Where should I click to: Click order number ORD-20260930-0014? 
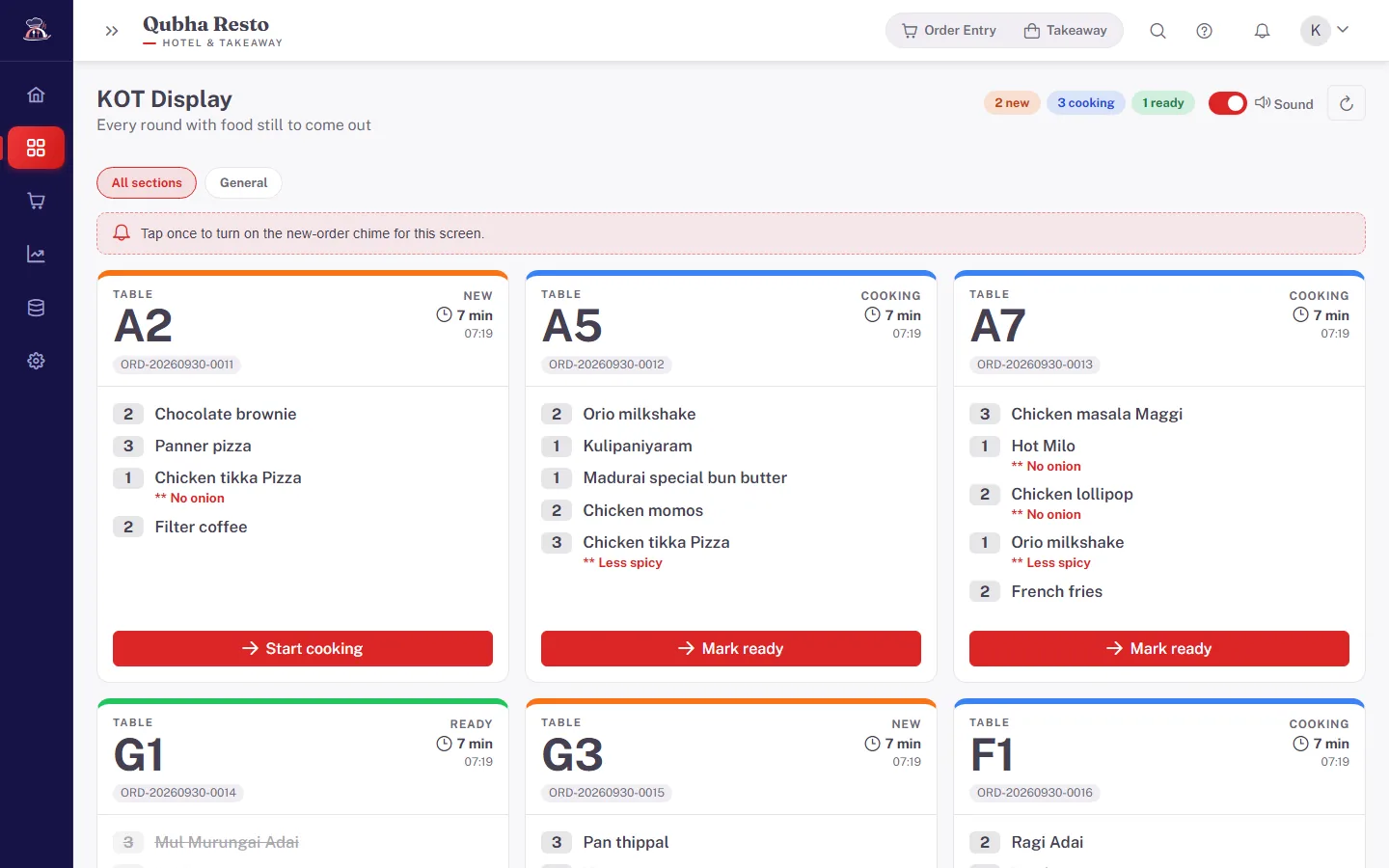point(178,793)
